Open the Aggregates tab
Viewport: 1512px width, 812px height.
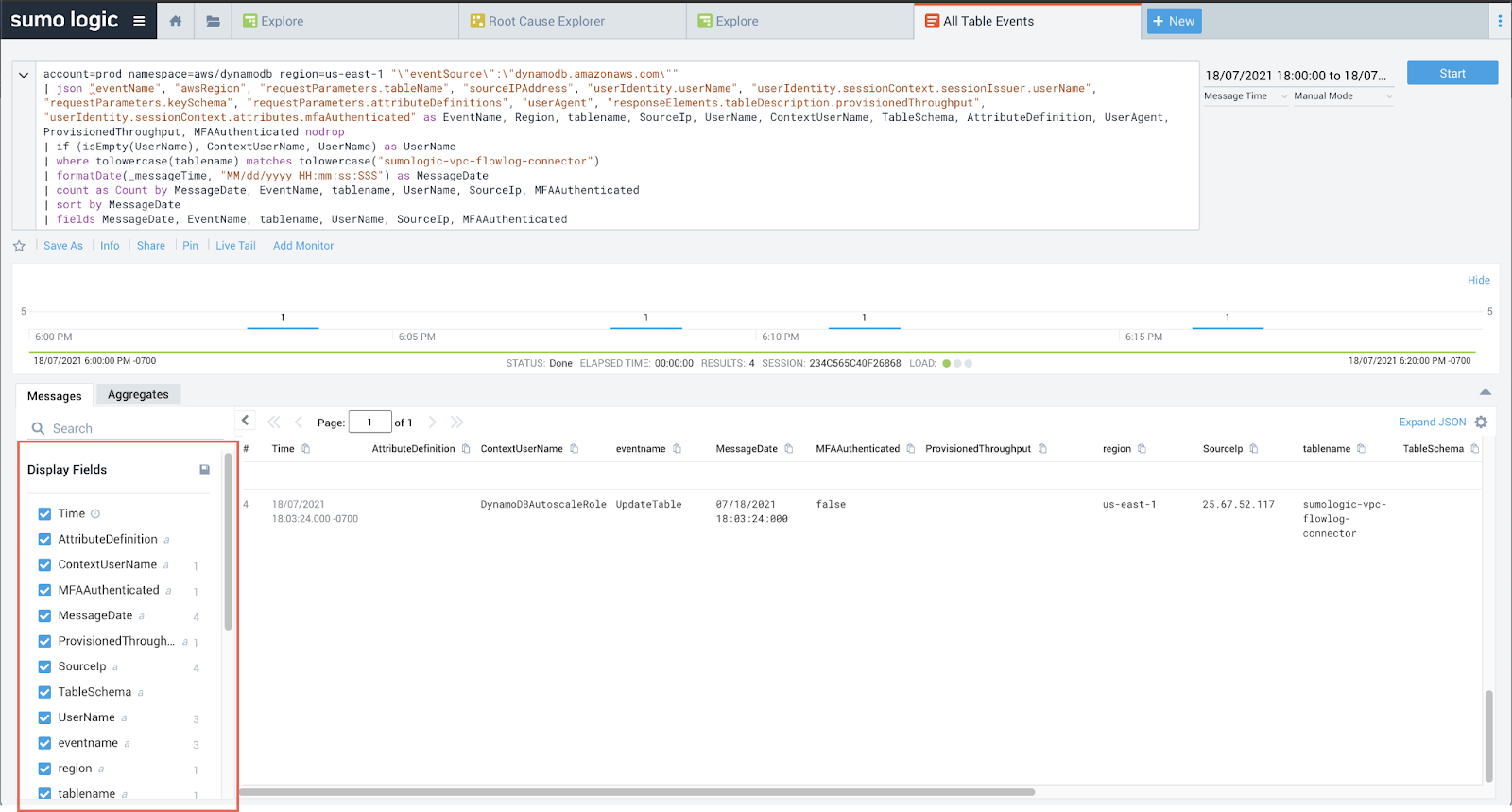(x=138, y=395)
